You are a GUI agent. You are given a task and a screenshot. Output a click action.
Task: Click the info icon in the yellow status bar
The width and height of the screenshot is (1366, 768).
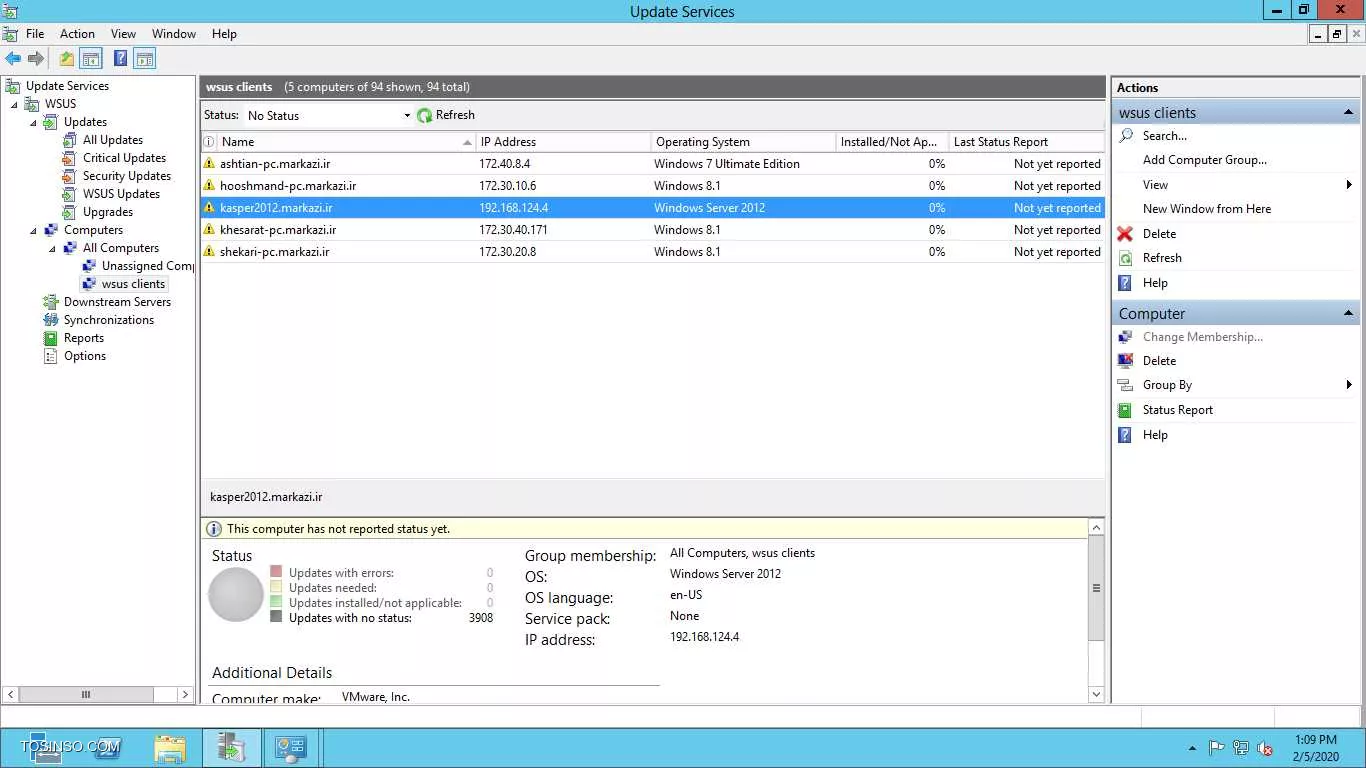[213, 529]
